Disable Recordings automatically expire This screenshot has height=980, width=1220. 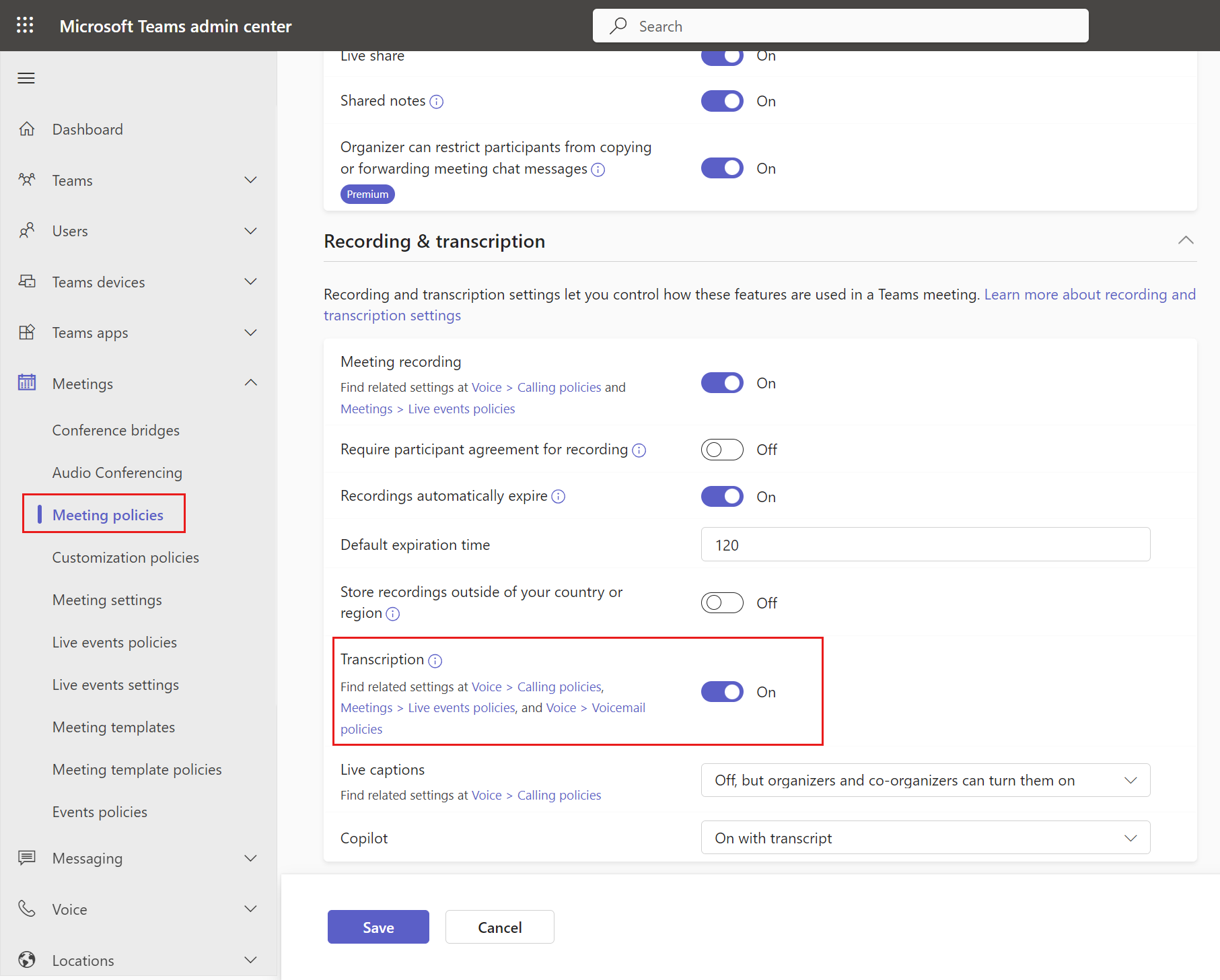tap(722, 496)
